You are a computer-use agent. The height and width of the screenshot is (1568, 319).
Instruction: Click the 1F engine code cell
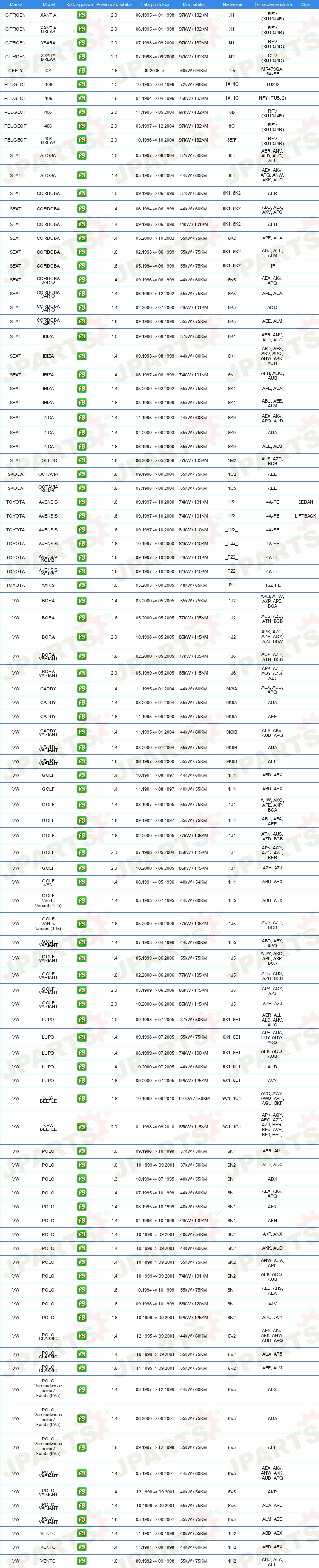(x=272, y=266)
